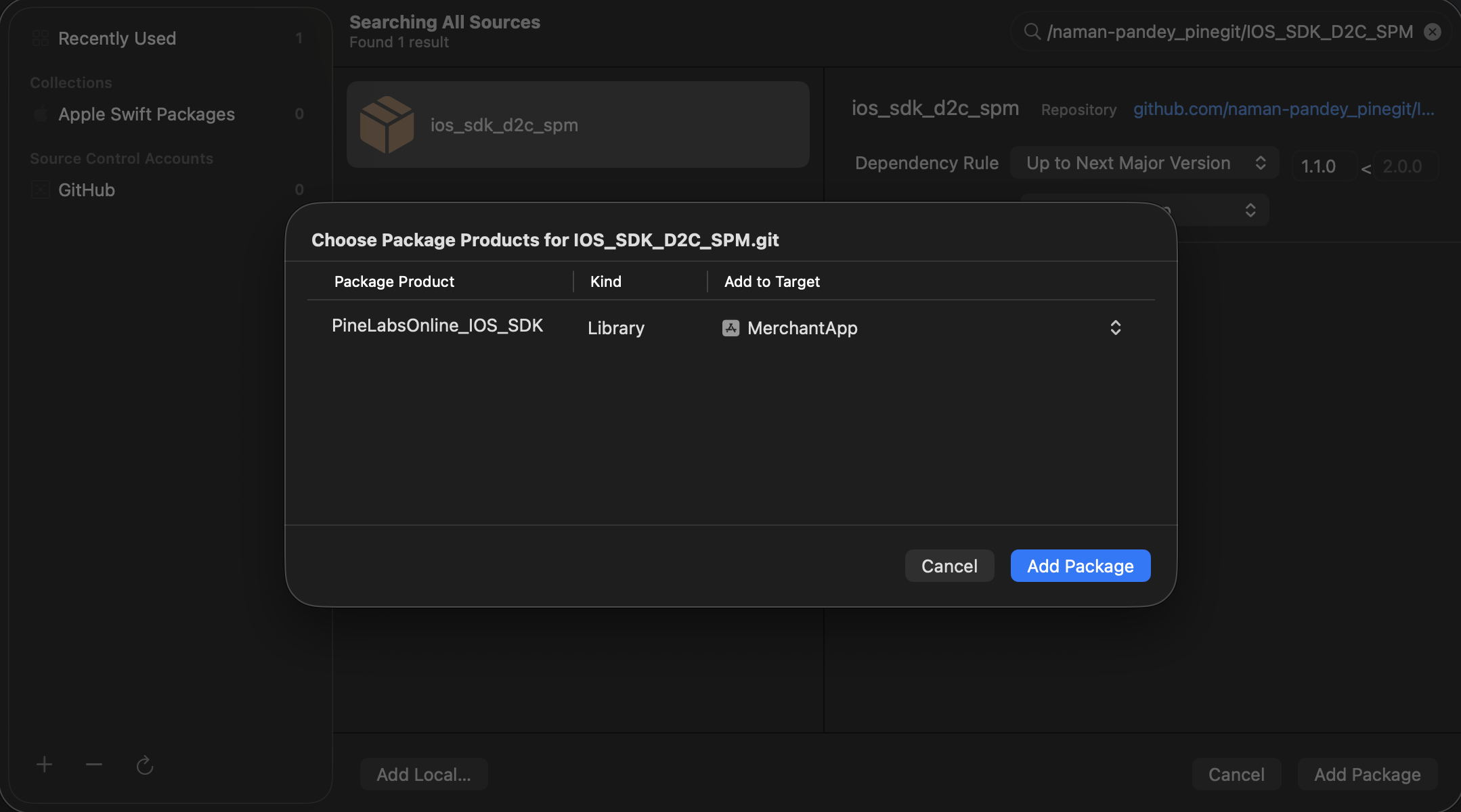Click Add Package in the product dialog
Screen dimensions: 1461x812
(1081, 566)
